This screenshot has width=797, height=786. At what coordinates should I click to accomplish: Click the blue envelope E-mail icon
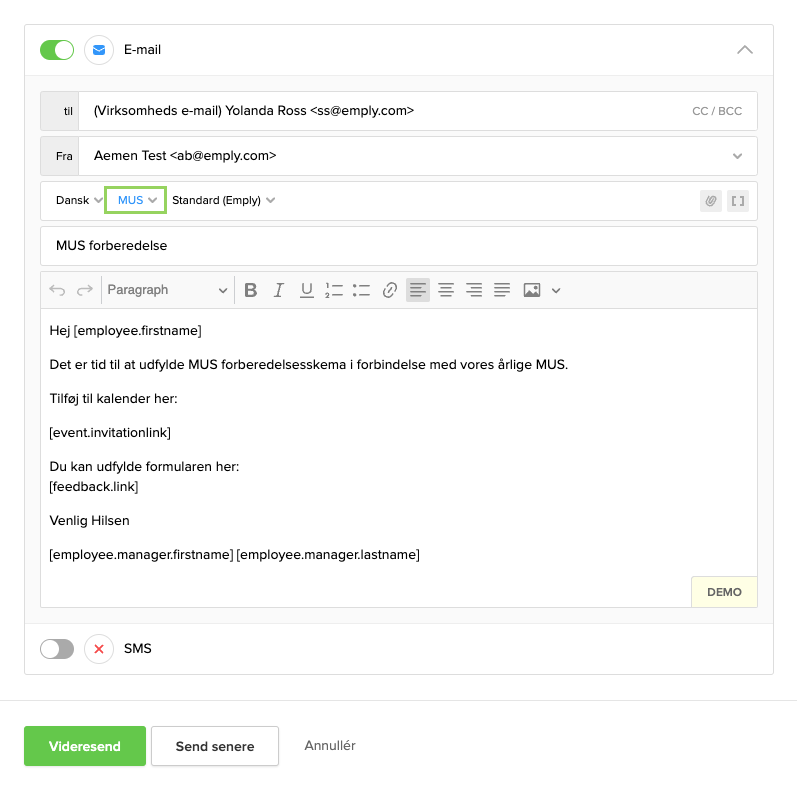[x=99, y=50]
